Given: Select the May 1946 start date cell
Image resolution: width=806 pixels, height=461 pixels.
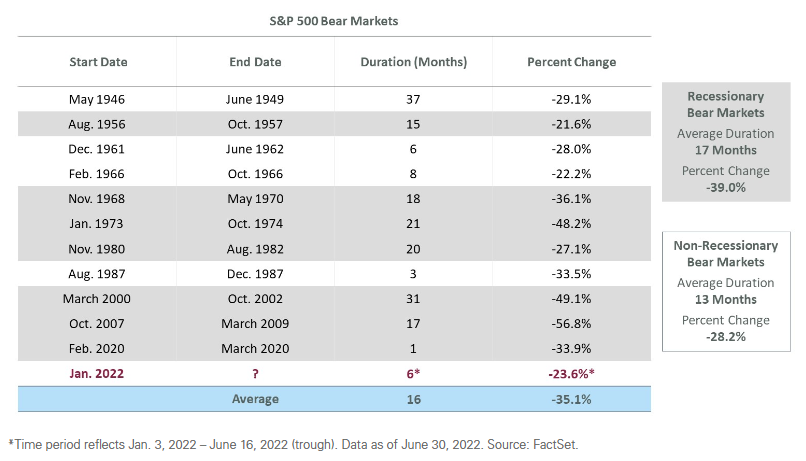Looking at the screenshot, I should point(98,100).
